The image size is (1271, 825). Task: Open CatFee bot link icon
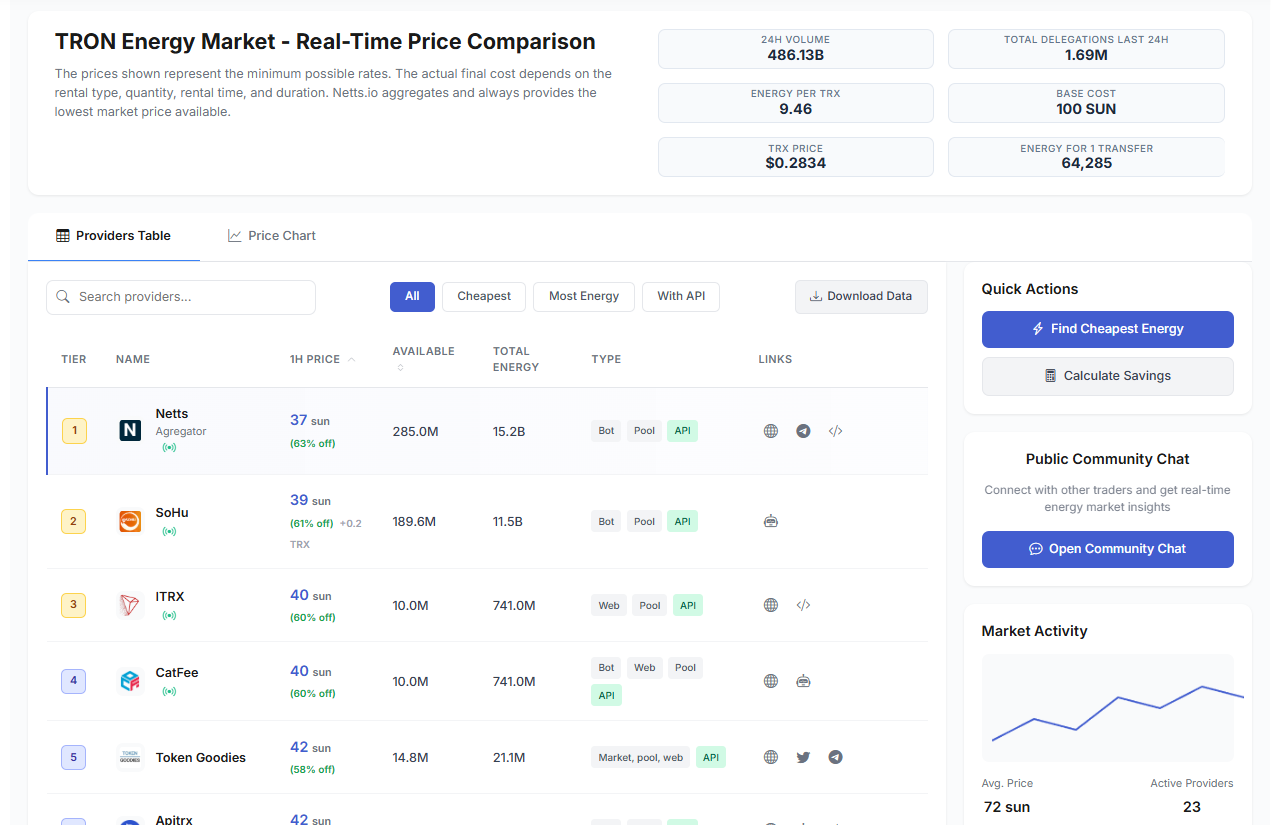[803, 681]
